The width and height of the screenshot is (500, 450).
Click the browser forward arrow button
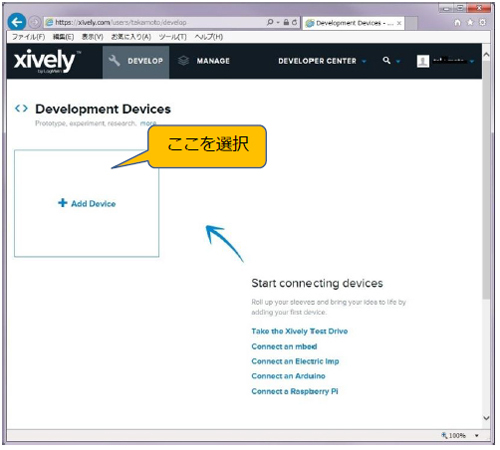tap(34, 22)
